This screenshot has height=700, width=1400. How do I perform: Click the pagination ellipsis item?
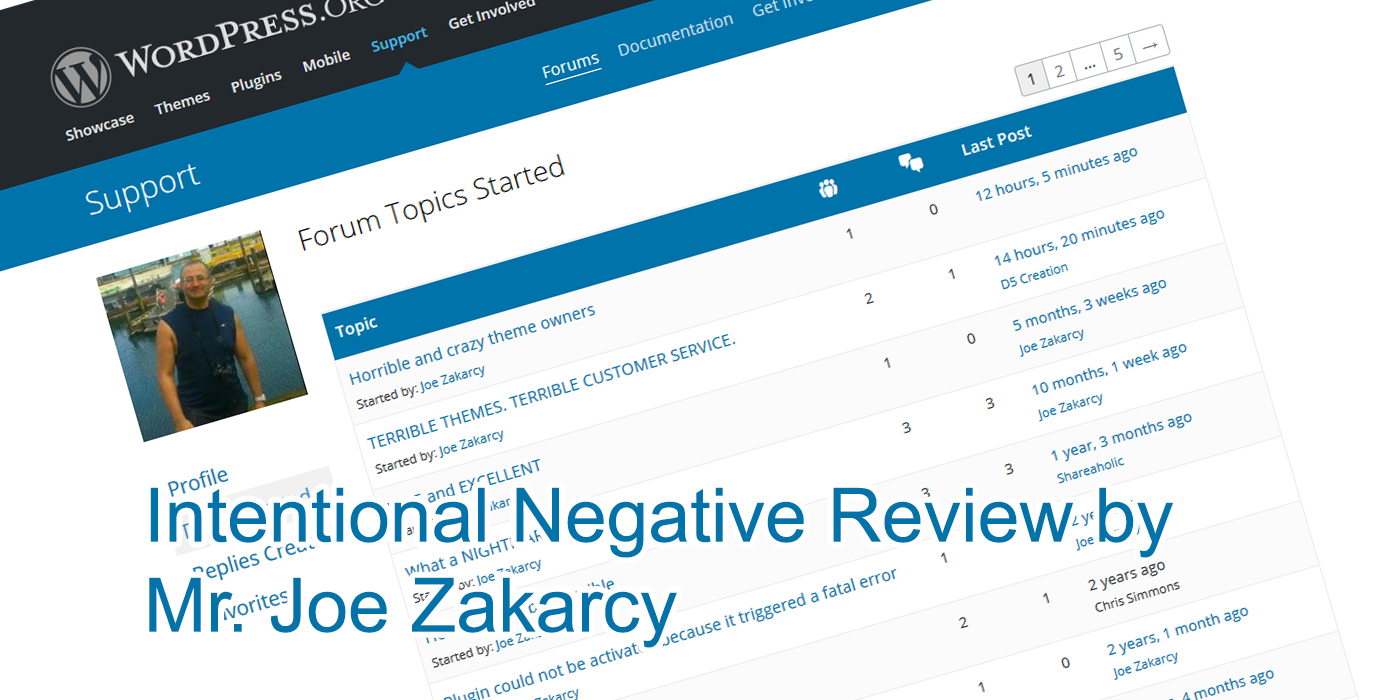1089,62
